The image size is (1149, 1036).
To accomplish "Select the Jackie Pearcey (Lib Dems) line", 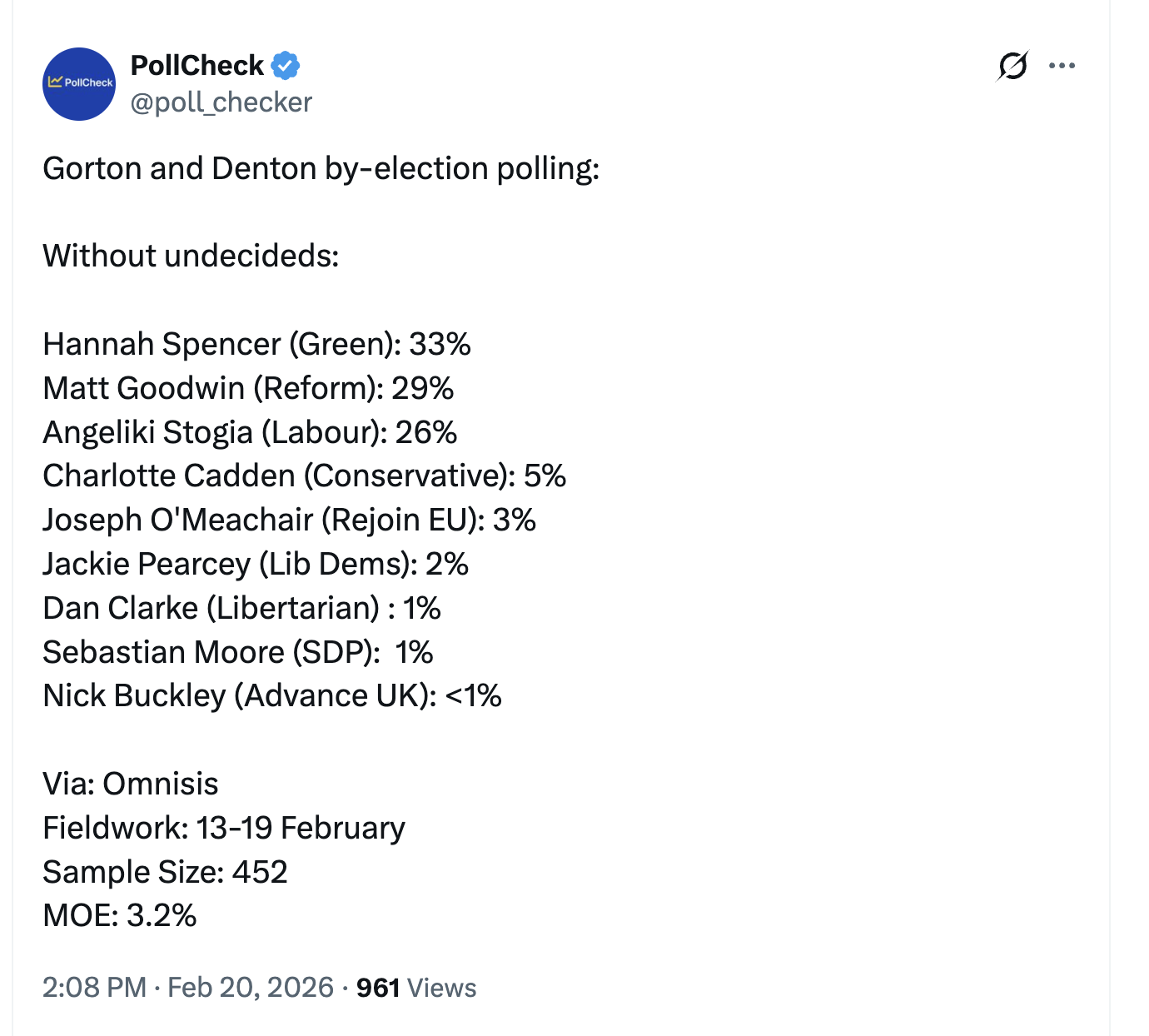I will tap(256, 564).
